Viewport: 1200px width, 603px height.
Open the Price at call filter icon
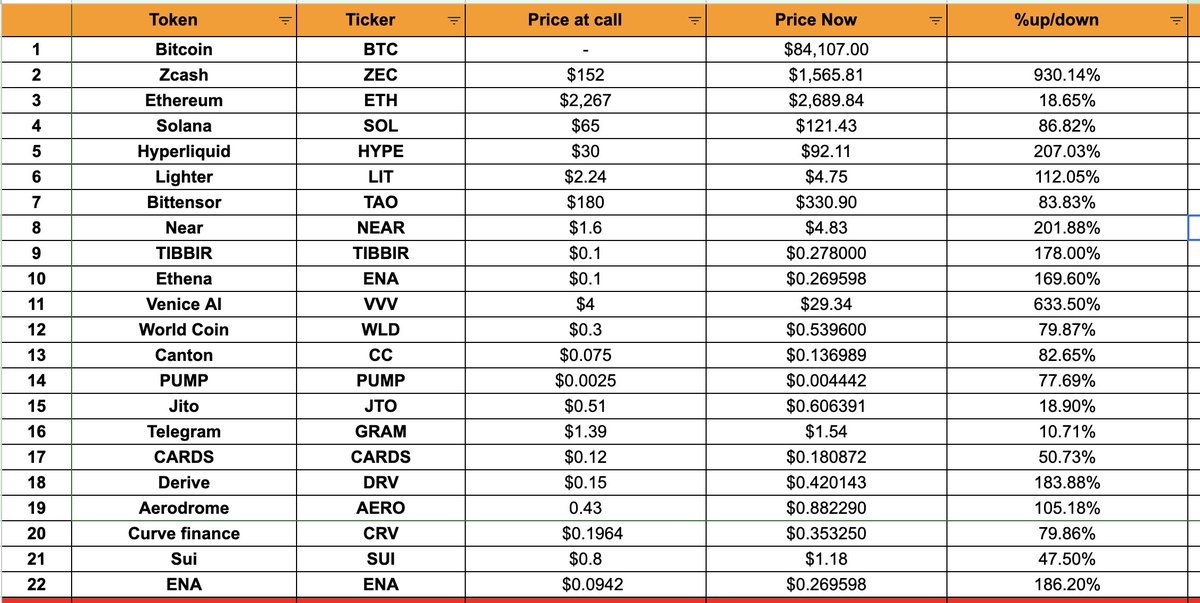point(695,20)
